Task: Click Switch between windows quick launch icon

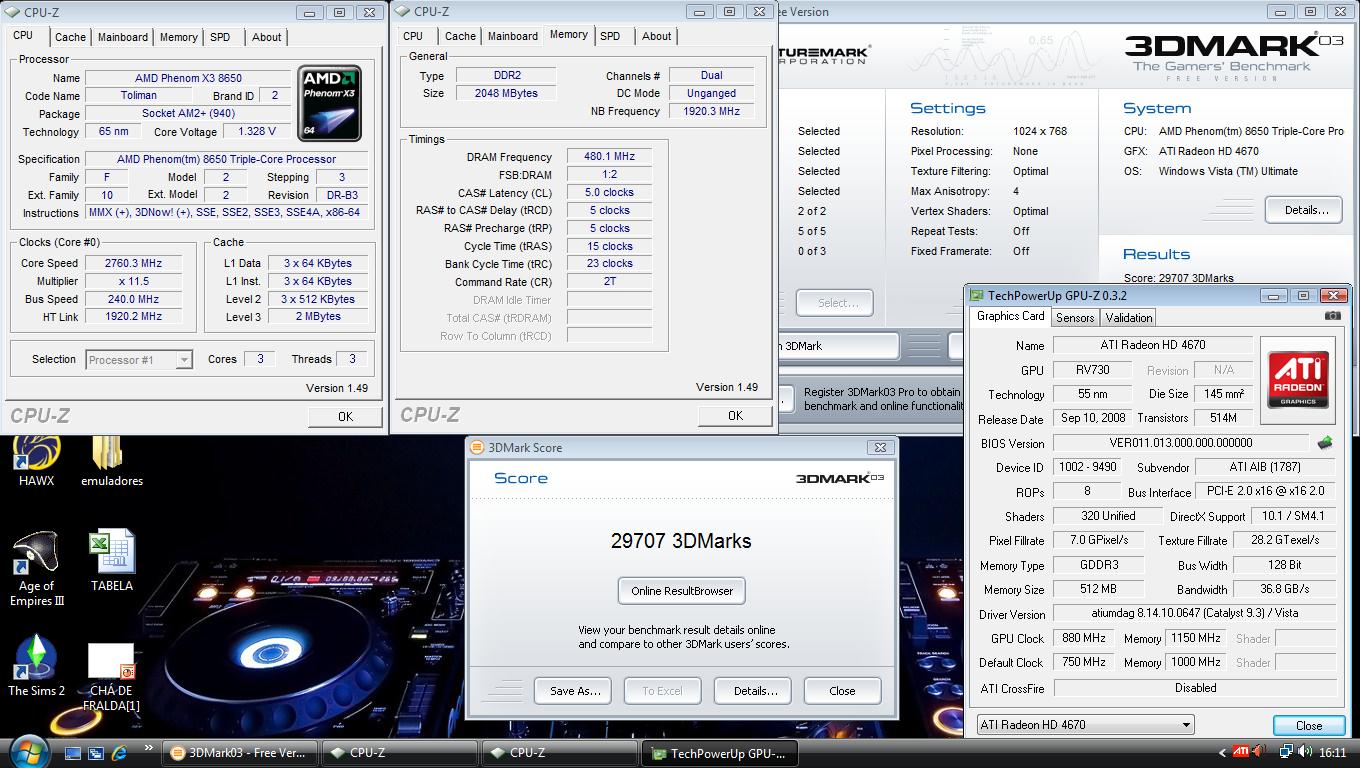Action: click(x=96, y=752)
